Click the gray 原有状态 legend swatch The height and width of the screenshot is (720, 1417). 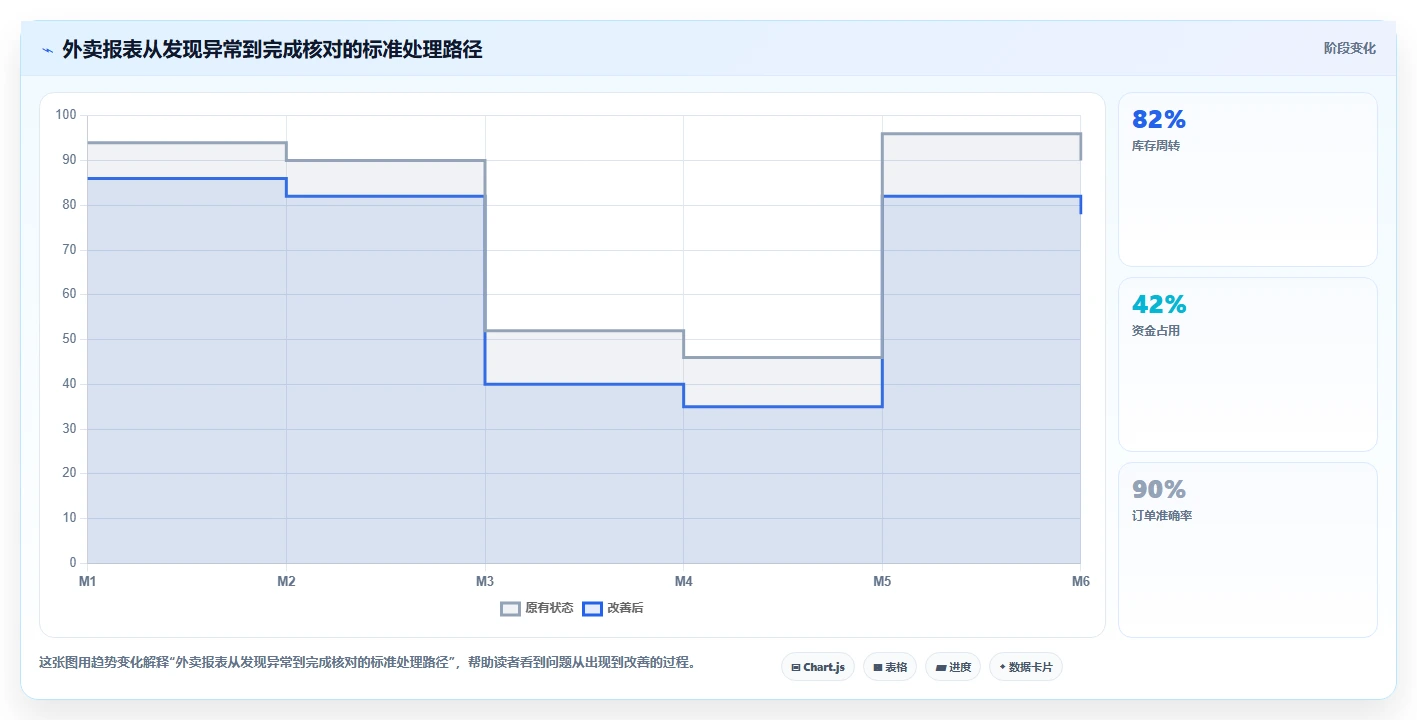pyautogui.click(x=510, y=608)
